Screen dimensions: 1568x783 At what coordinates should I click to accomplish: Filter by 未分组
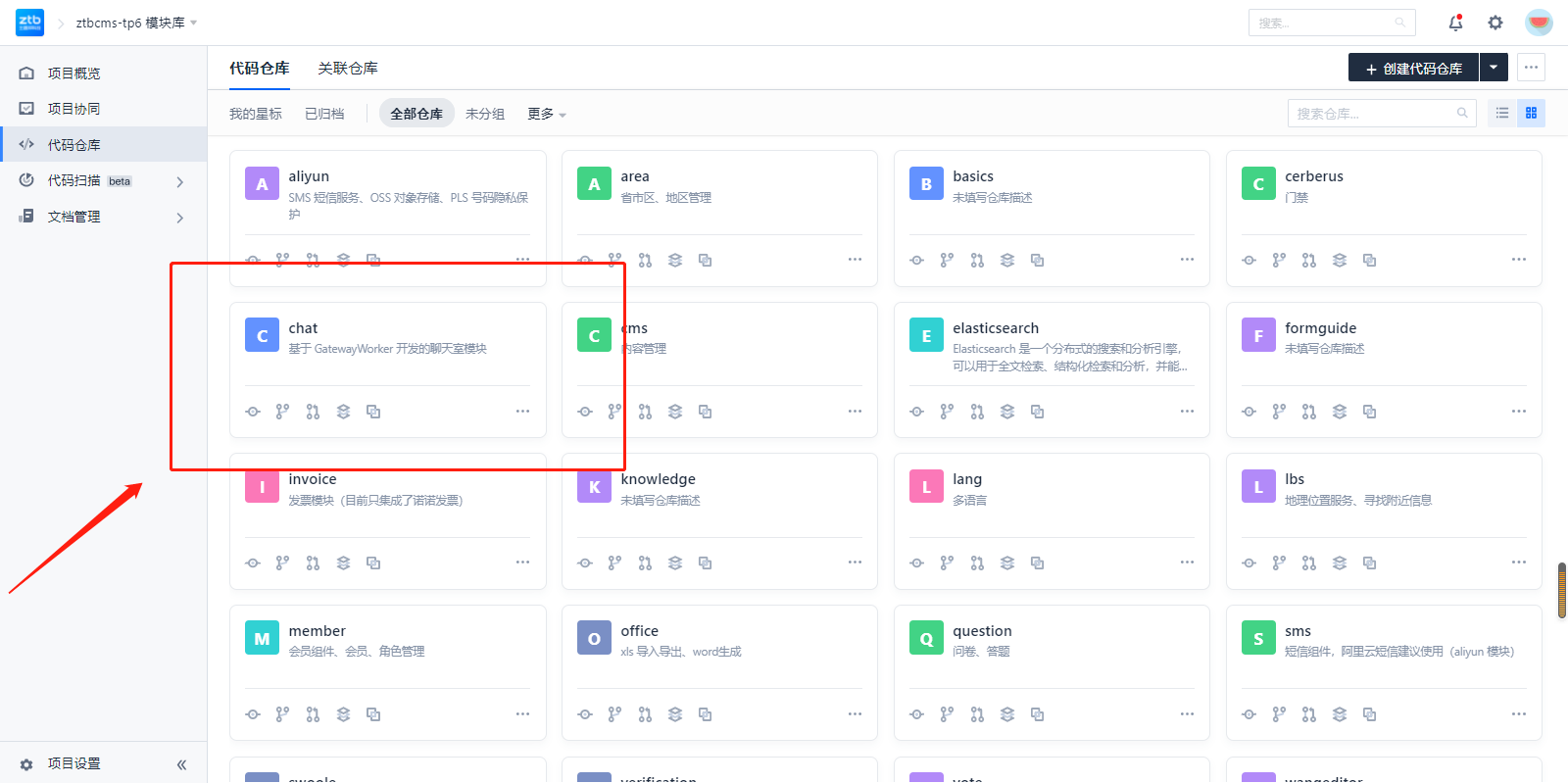pyautogui.click(x=485, y=114)
